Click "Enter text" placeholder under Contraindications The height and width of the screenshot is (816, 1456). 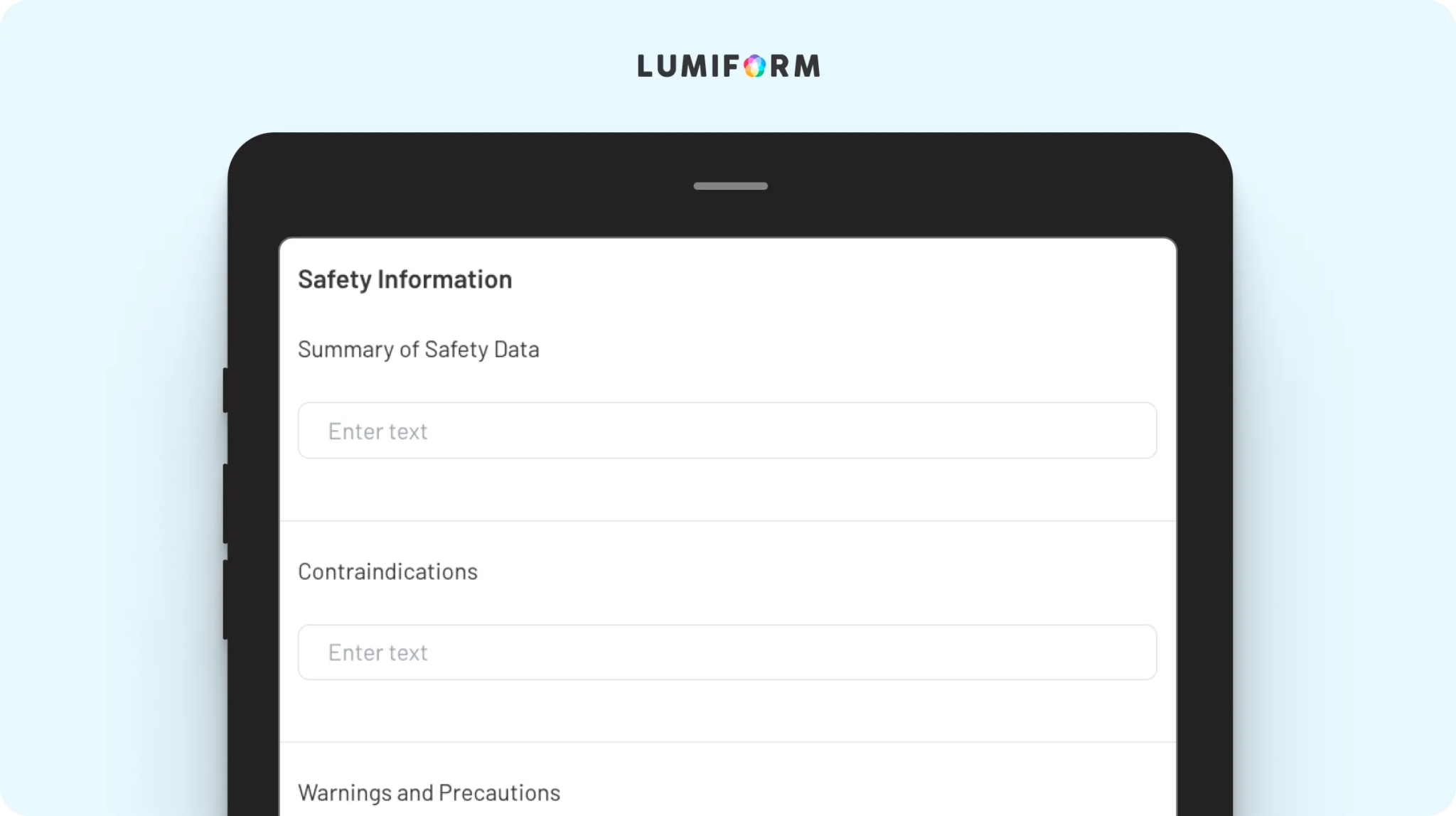coord(378,653)
